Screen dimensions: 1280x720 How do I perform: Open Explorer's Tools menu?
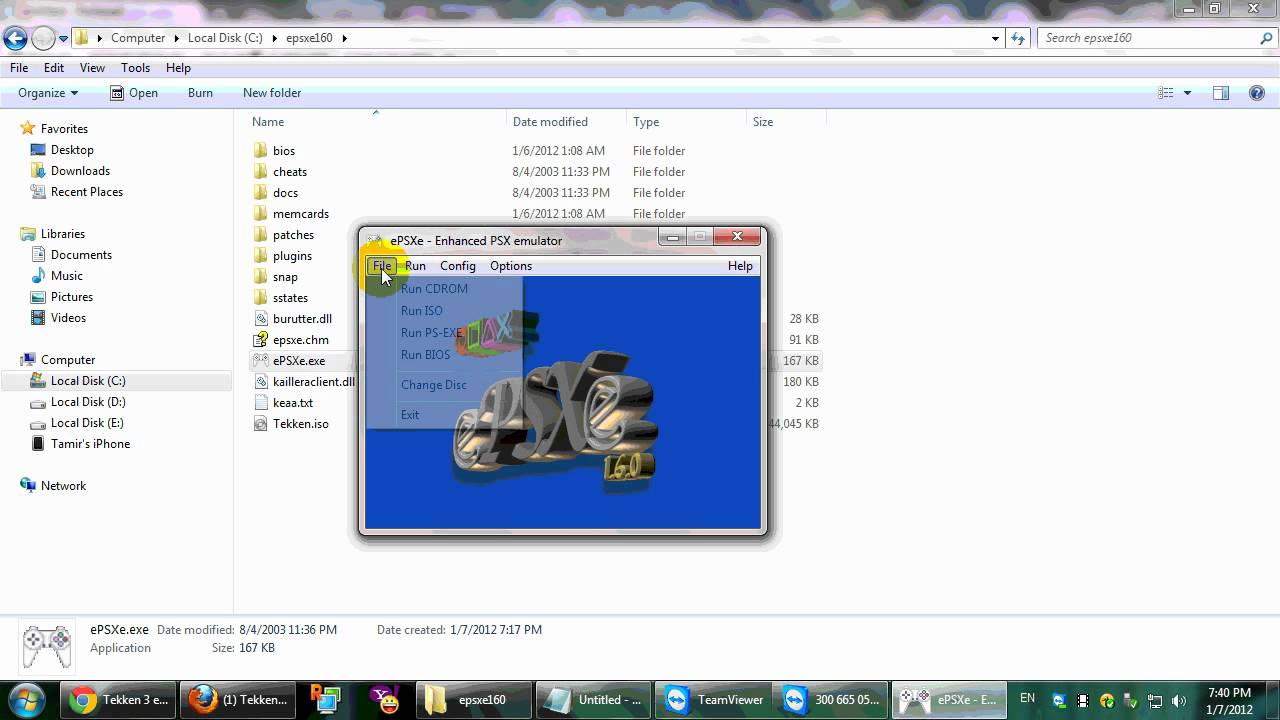coord(135,68)
